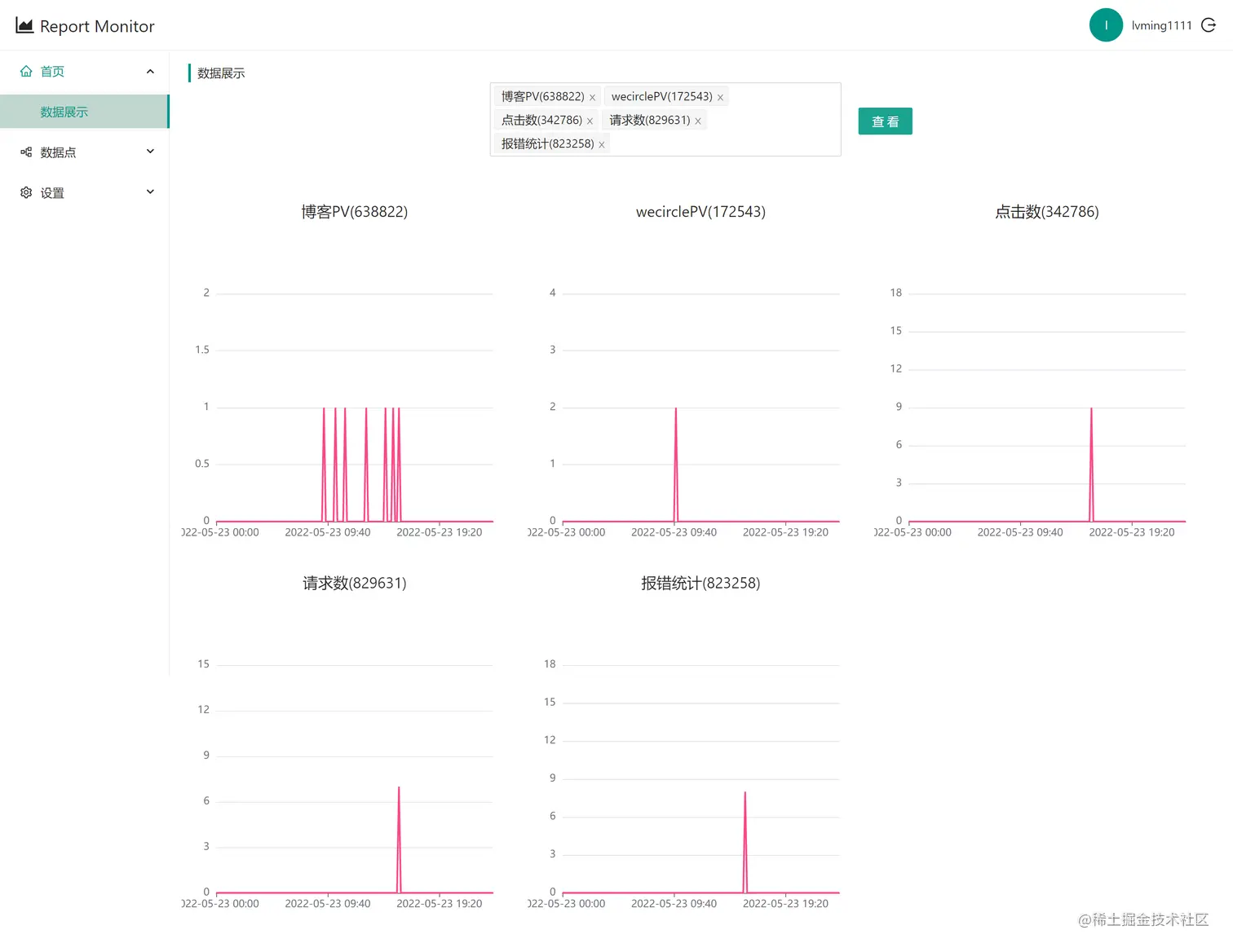Remove the wecirclePV(172543) tag
Screen dimensions: 1233x952
pos(720,98)
